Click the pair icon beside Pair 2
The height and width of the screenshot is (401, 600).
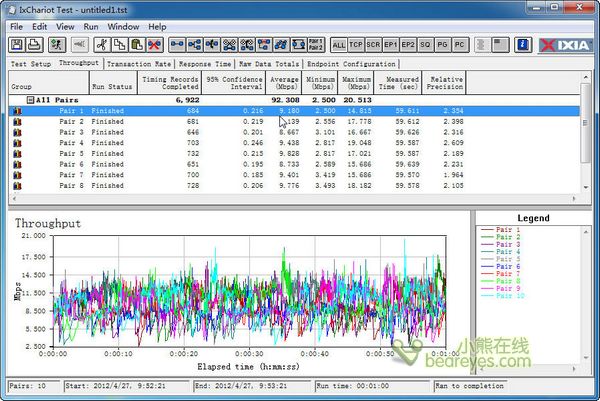[x=17, y=122]
